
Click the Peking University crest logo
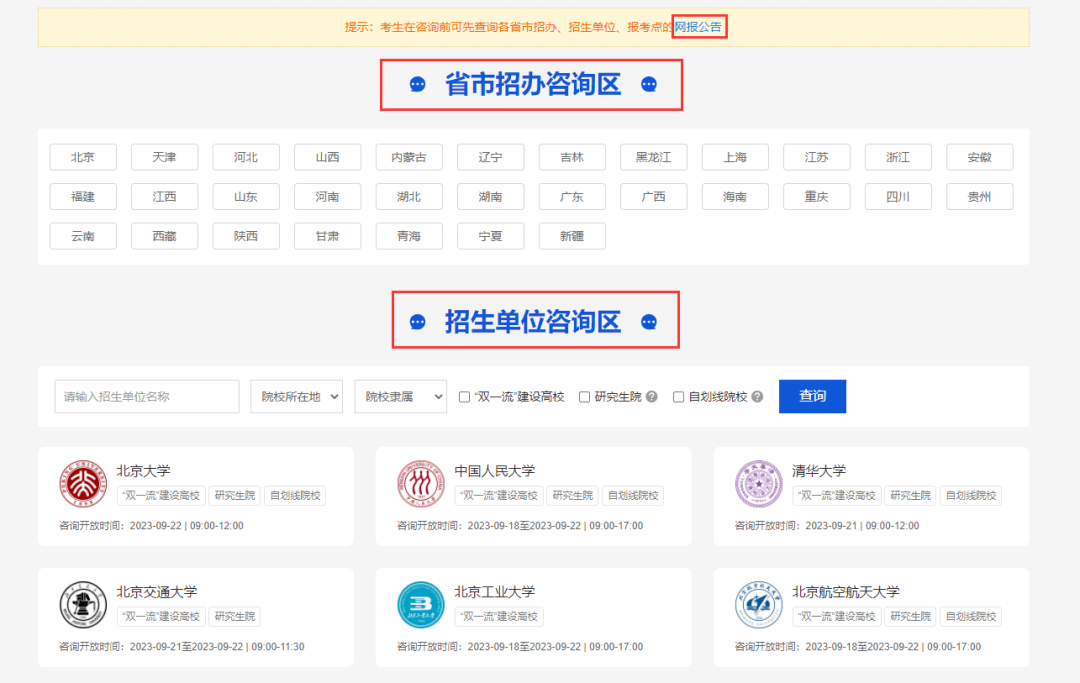[83, 483]
